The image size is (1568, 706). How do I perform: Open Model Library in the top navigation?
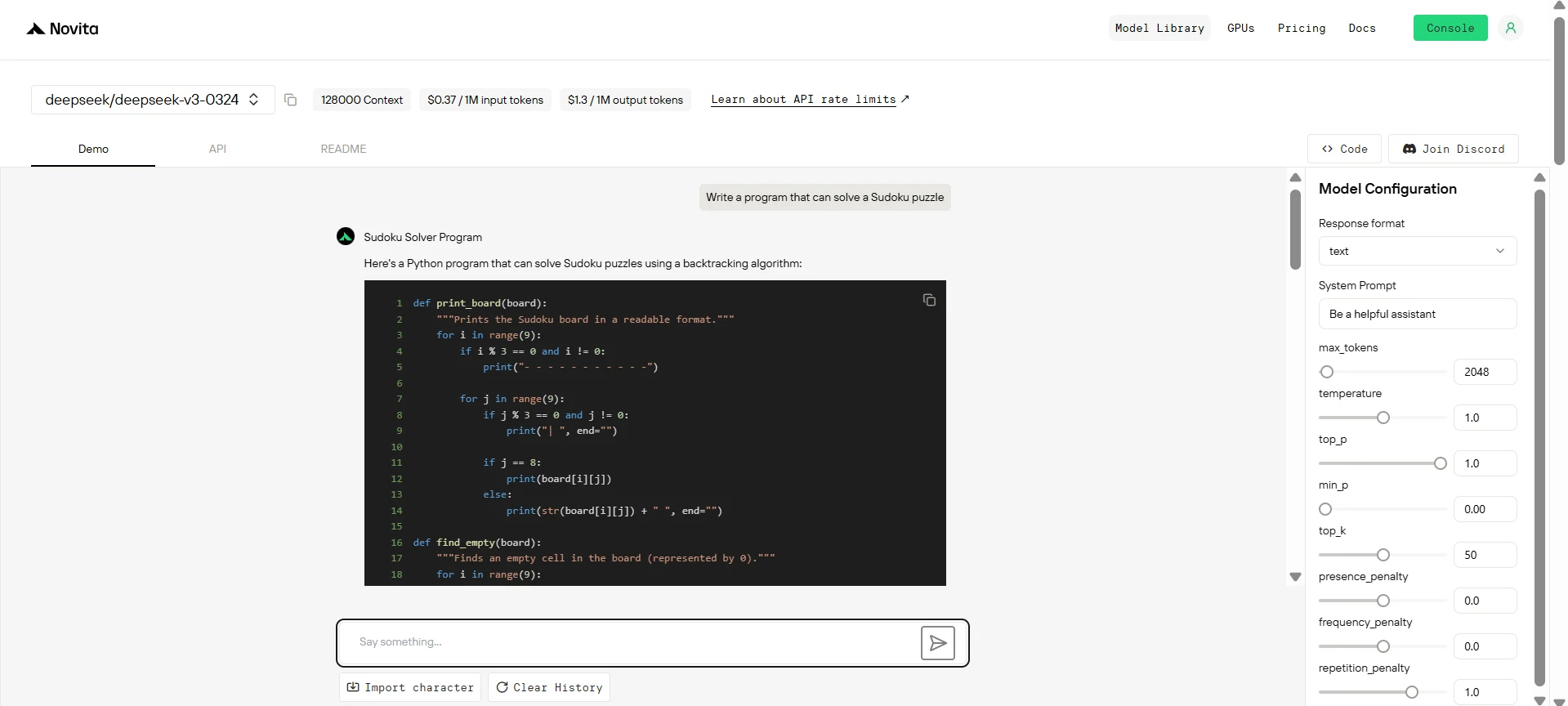click(1159, 28)
